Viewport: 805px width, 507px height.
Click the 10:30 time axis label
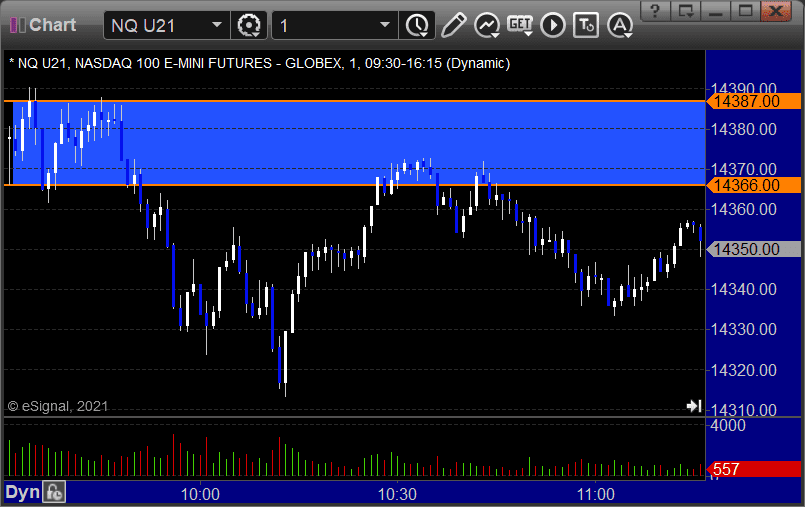click(x=397, y=494)
